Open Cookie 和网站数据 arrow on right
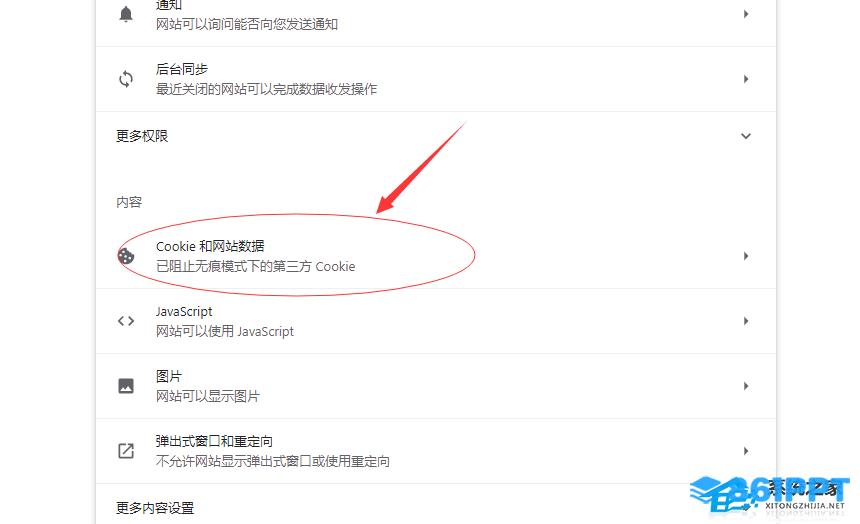The width and height of the screenshot is (860, 524). (x=746, y=256)
